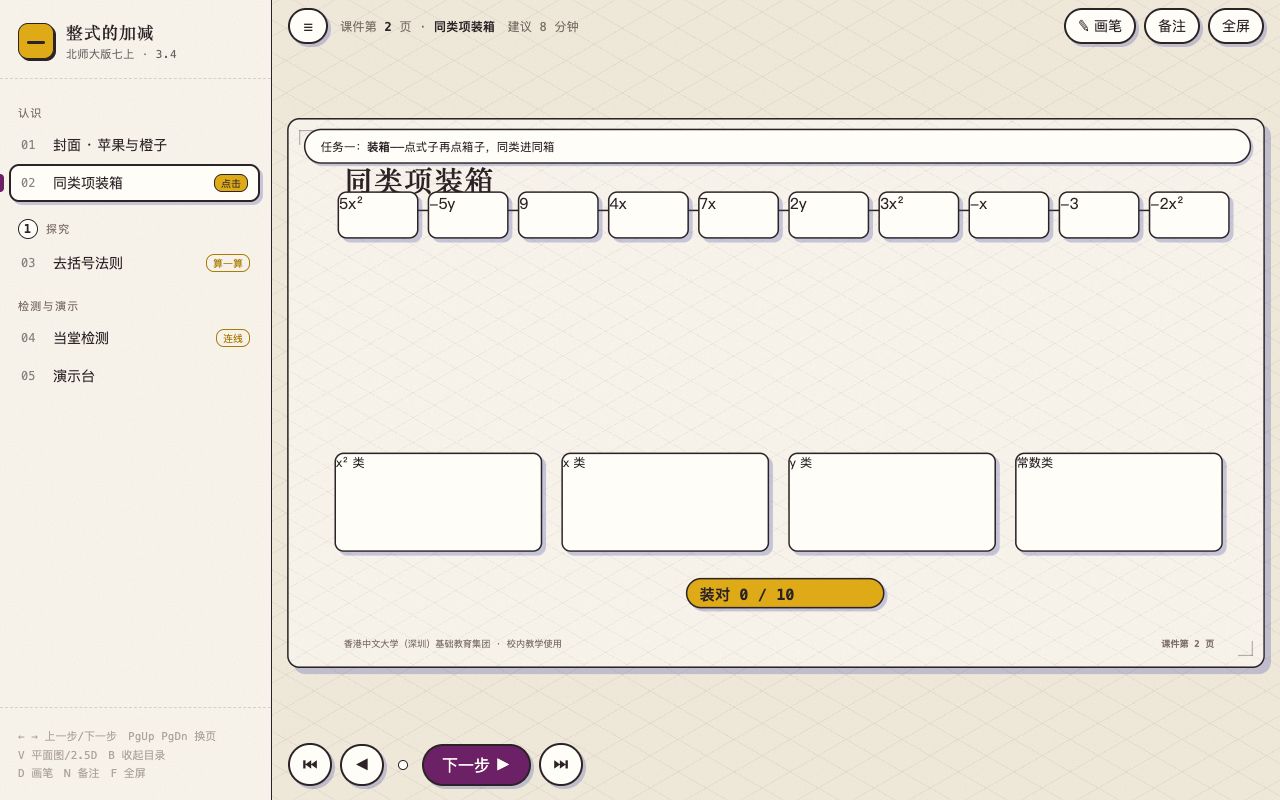Pick the −x term card

[x=1008, y=215]
